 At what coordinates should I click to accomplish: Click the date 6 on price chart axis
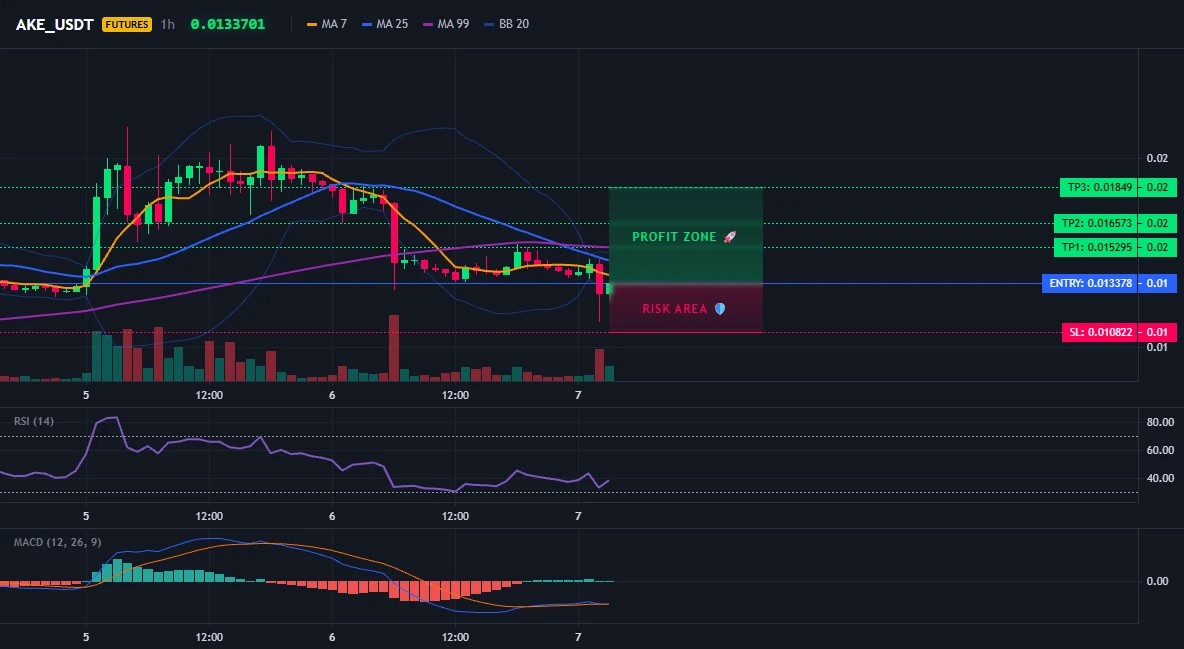pos(332,395)
